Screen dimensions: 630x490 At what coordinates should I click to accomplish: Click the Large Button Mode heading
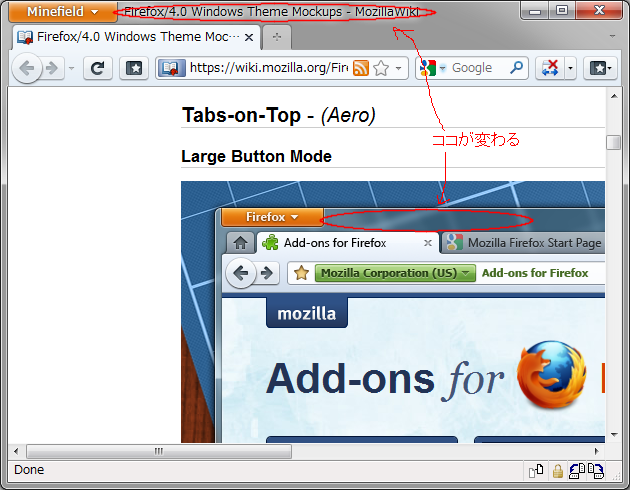(x=256, y=156)
